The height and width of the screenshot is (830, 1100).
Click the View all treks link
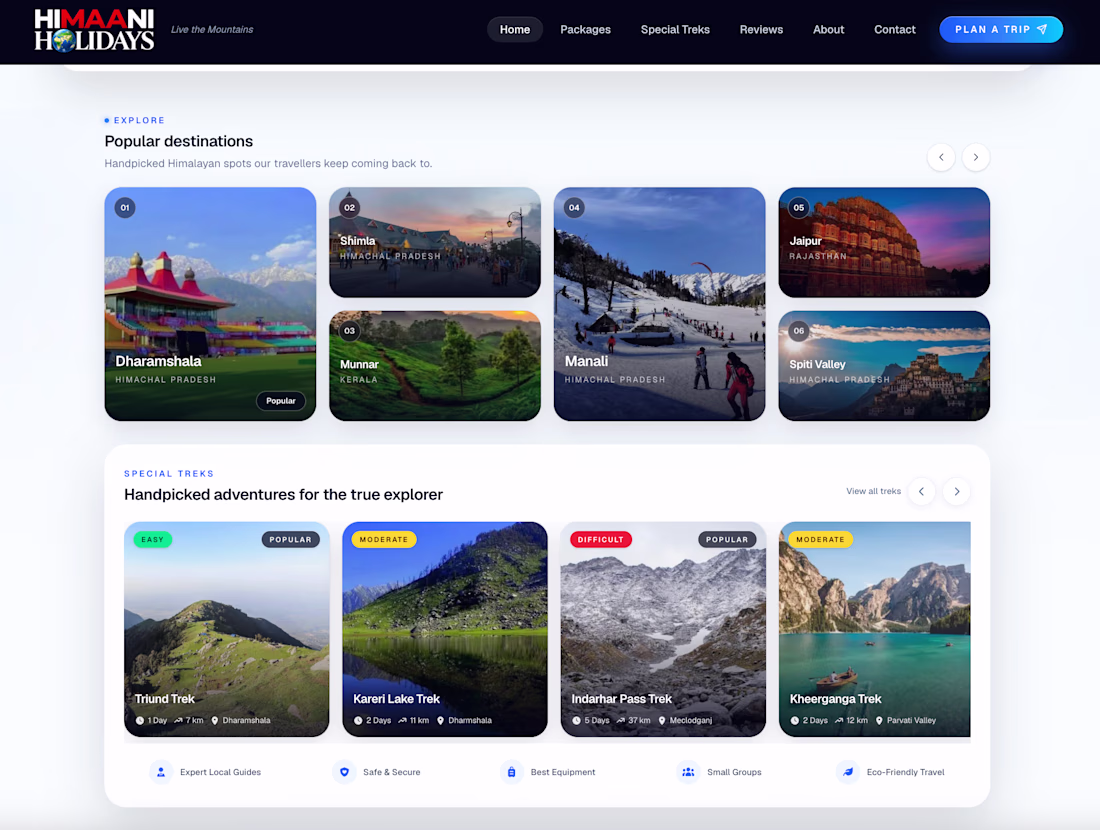click(873, 491)
